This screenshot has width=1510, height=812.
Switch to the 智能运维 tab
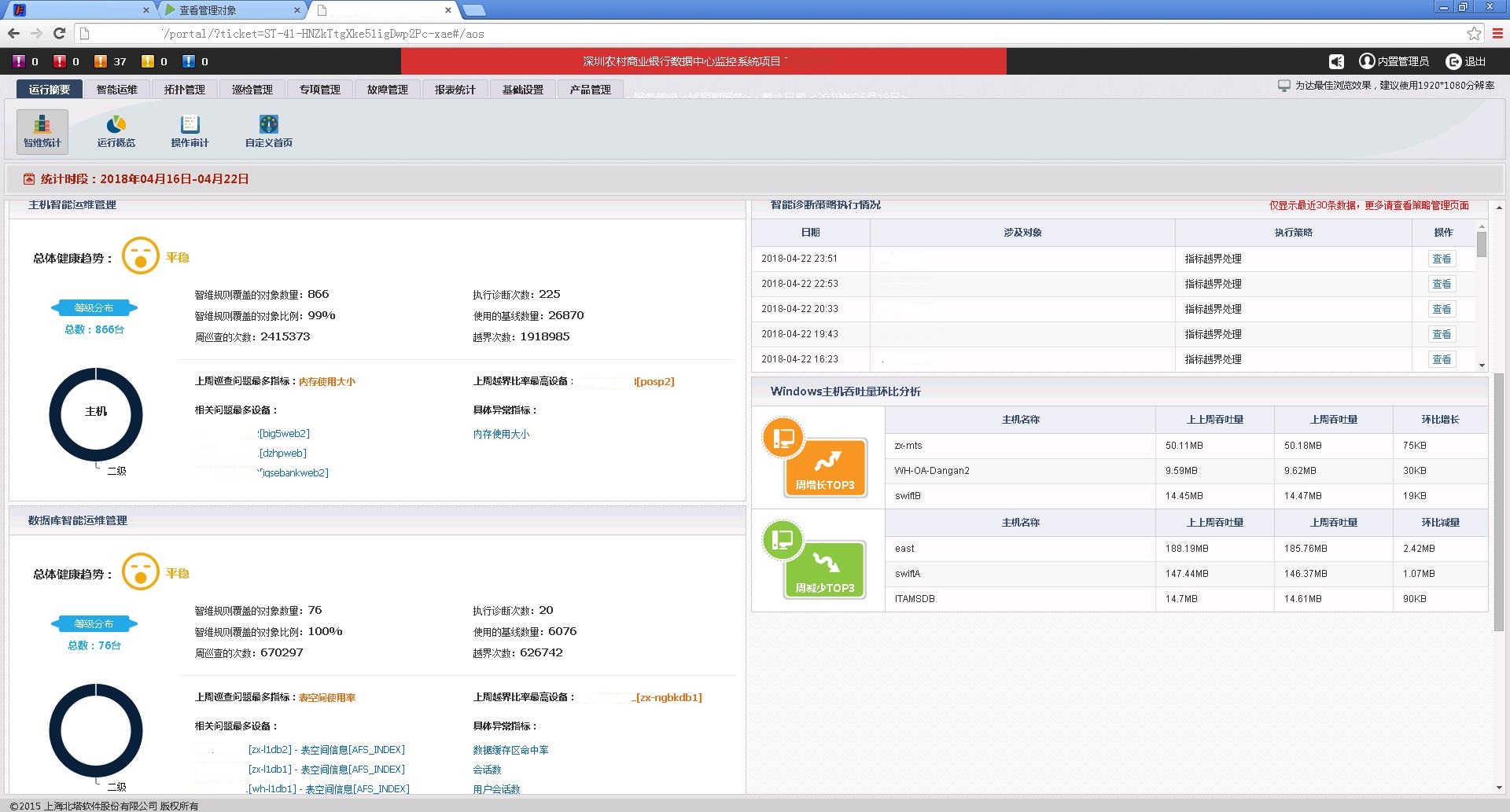point(116,90)
